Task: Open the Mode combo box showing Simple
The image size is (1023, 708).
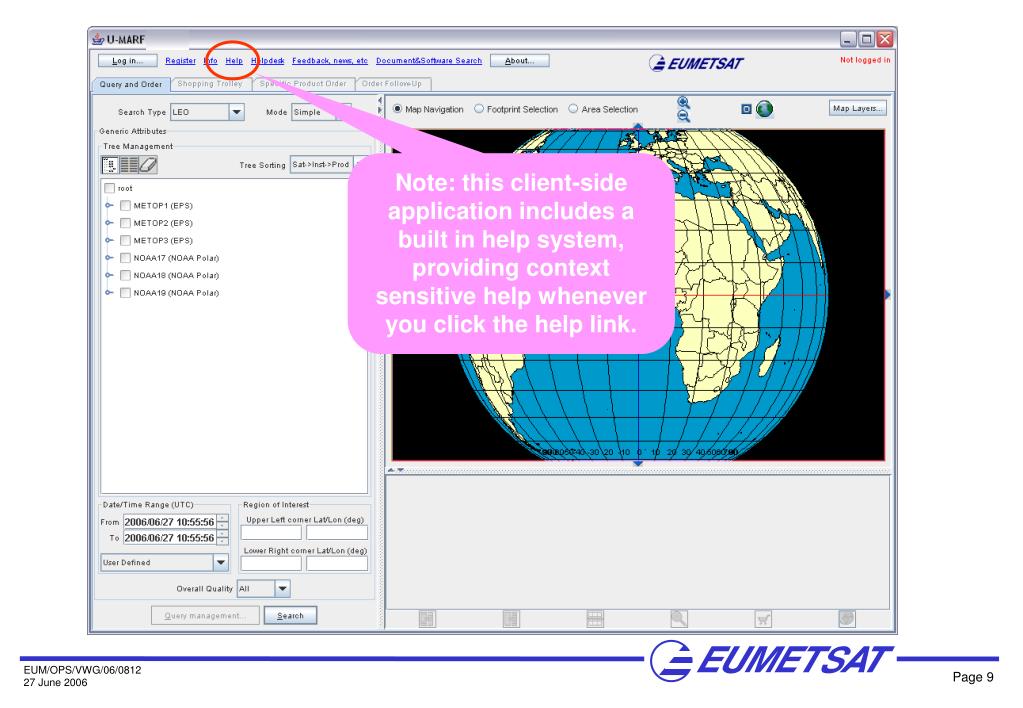Action: (x=321, y=112)
